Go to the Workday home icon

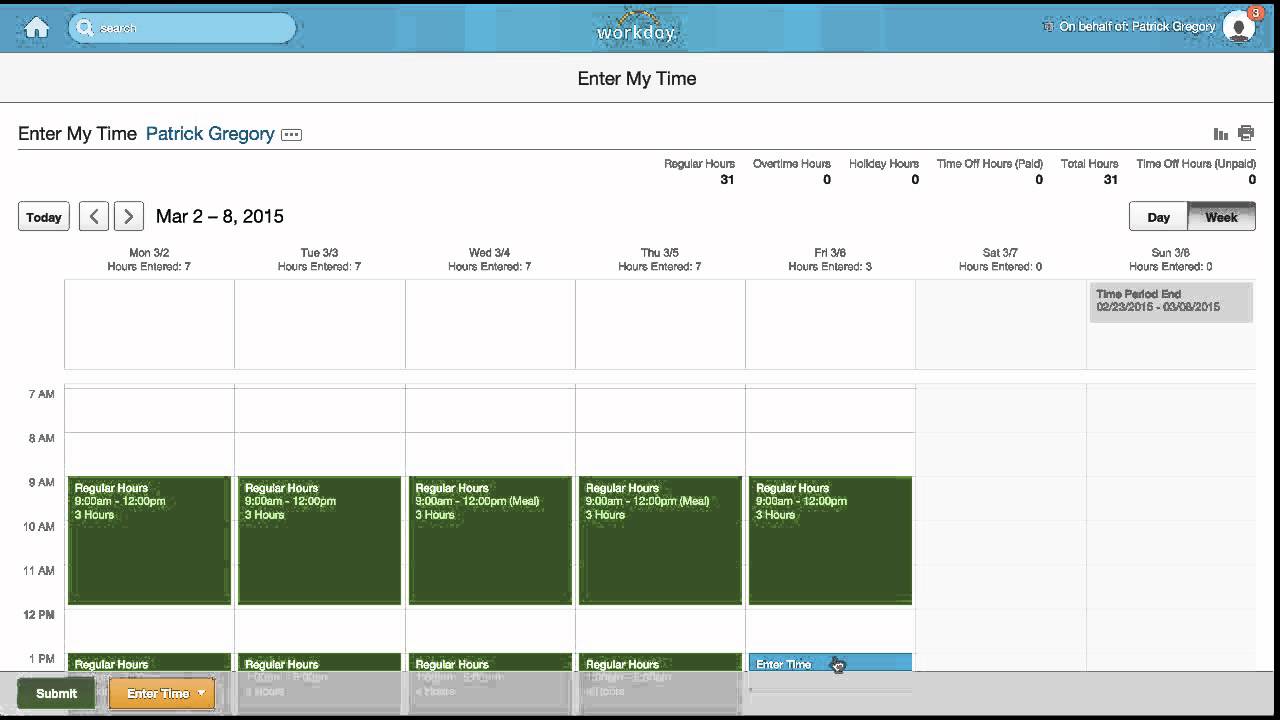[36, 28]
